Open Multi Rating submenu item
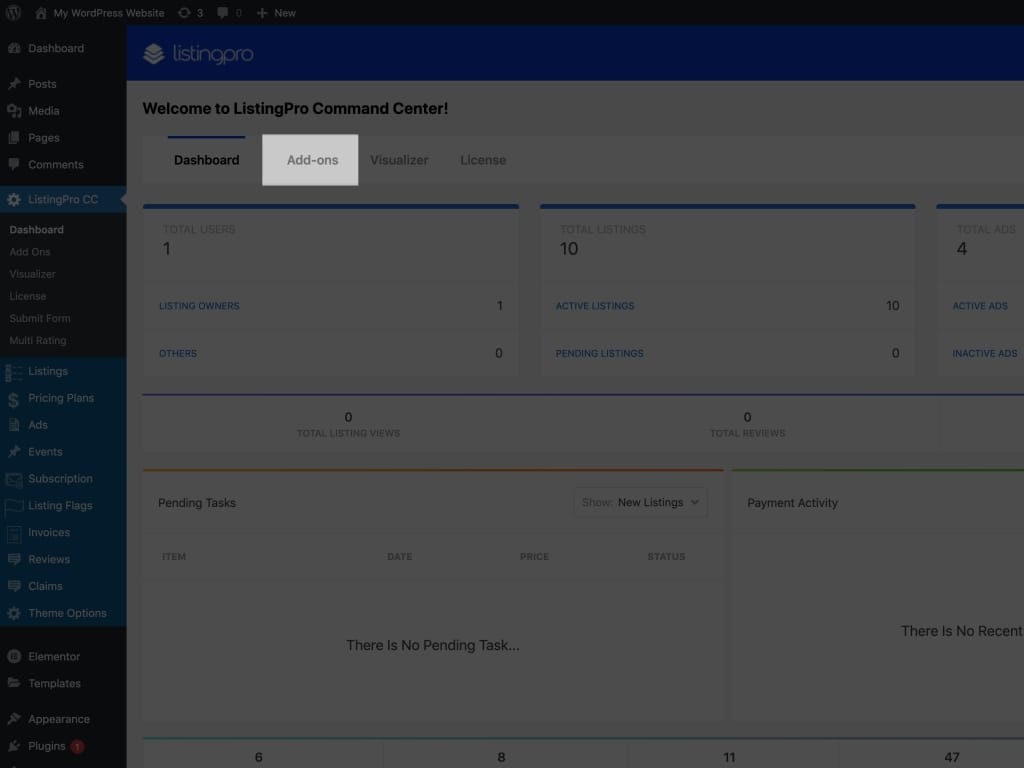The image size is (1024, 768). click(38, 341)
